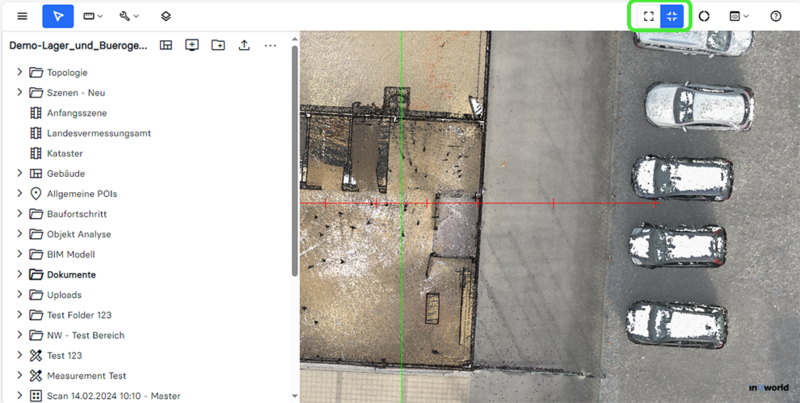Select the collapse view mode button
The width and height of the screenshot is (800, 403).
pyautogui.click(x=672, y=16)
